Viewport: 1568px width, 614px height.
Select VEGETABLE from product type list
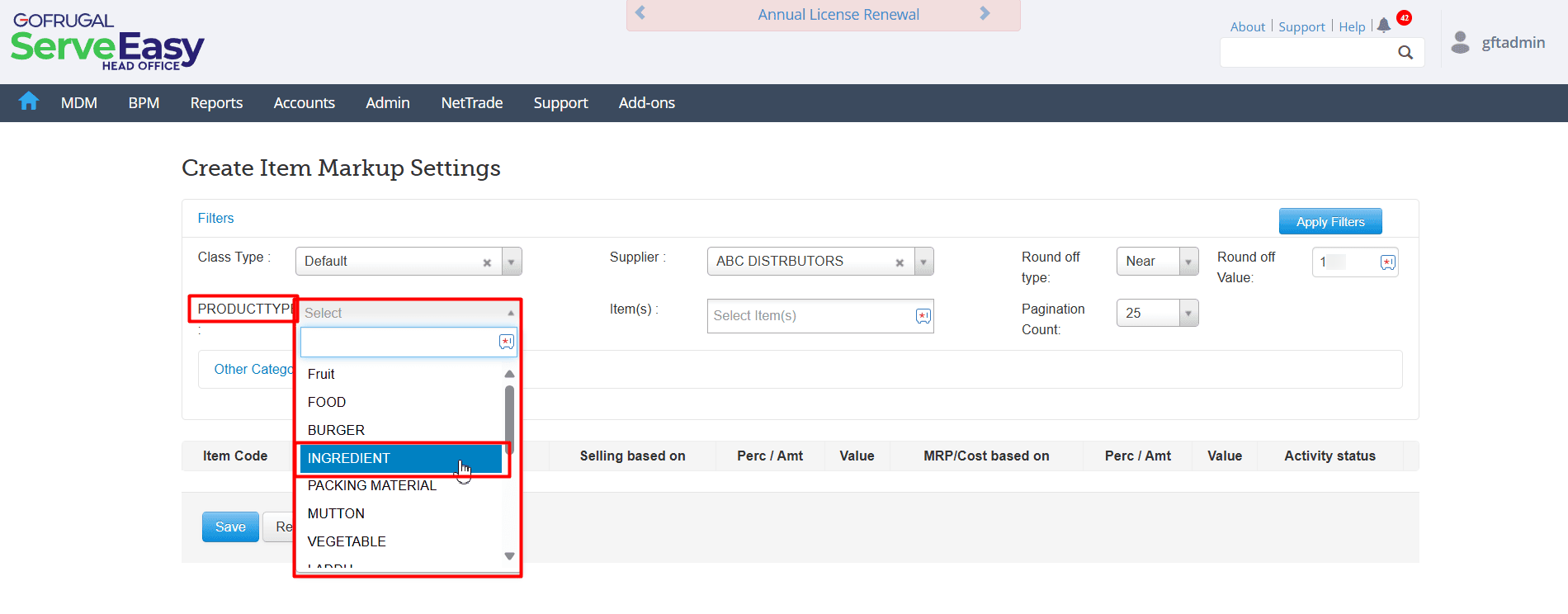[401, 541]
